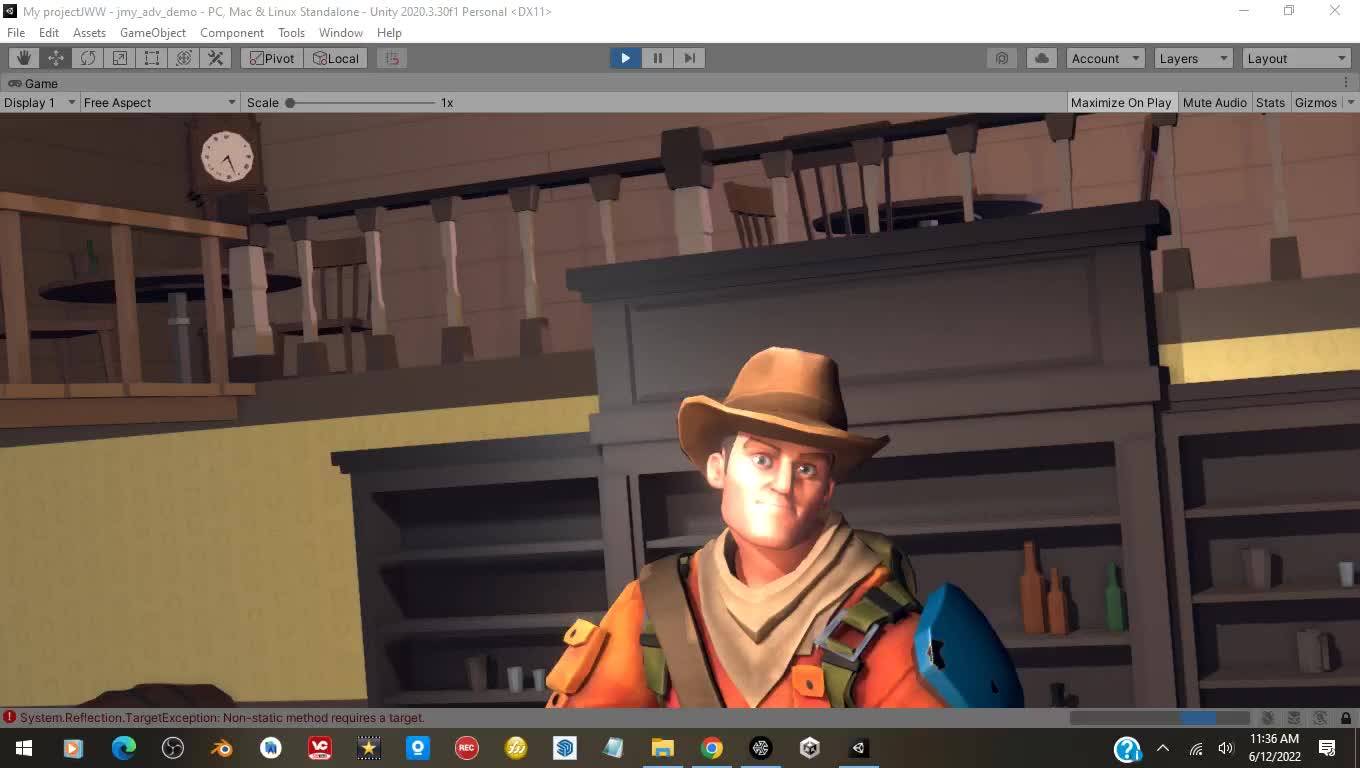Open the Tools menu
The width and height of the screenshot is (1360, 768).
point(291,32)
